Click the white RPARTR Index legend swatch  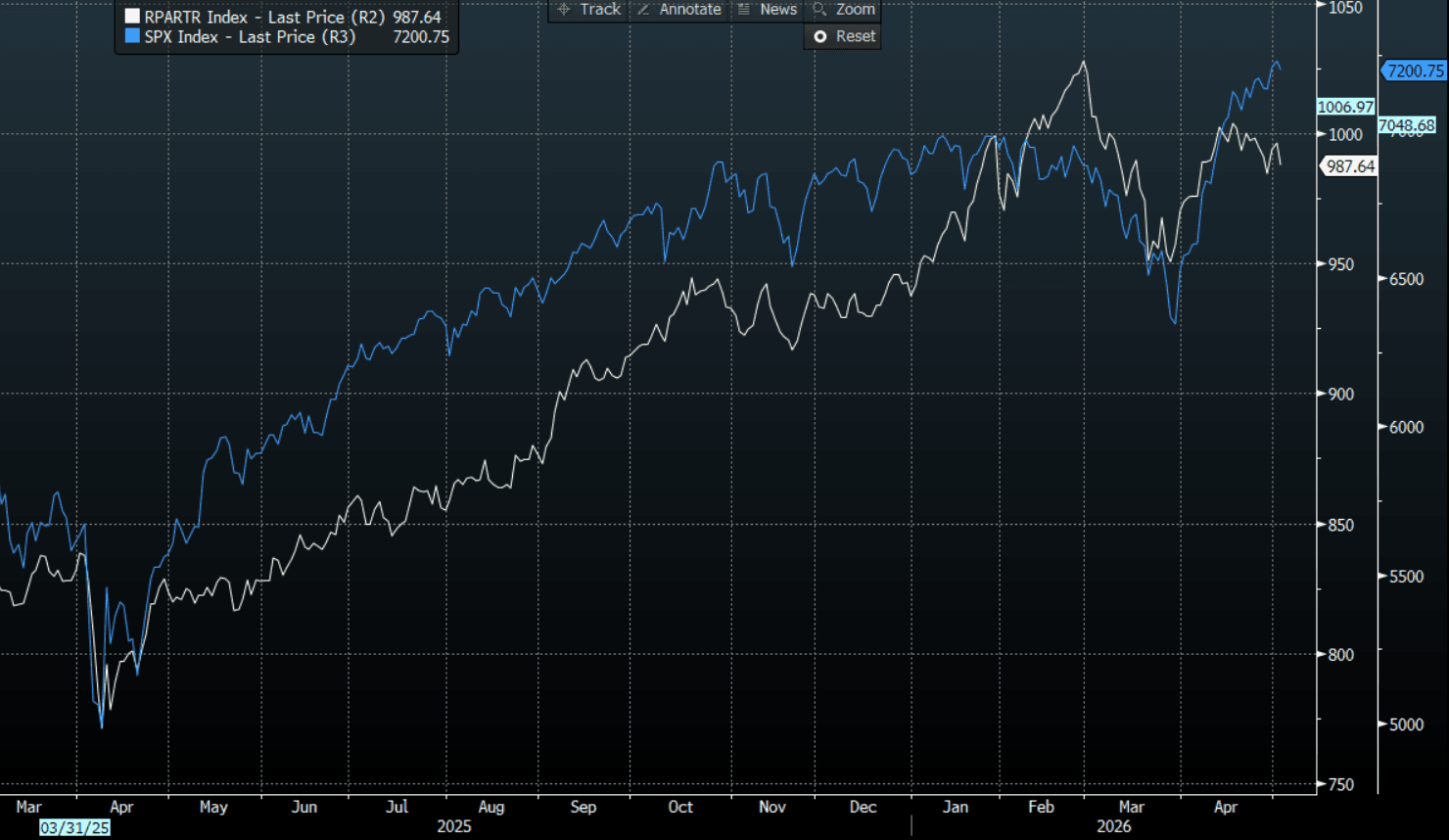tap(132, 17)
